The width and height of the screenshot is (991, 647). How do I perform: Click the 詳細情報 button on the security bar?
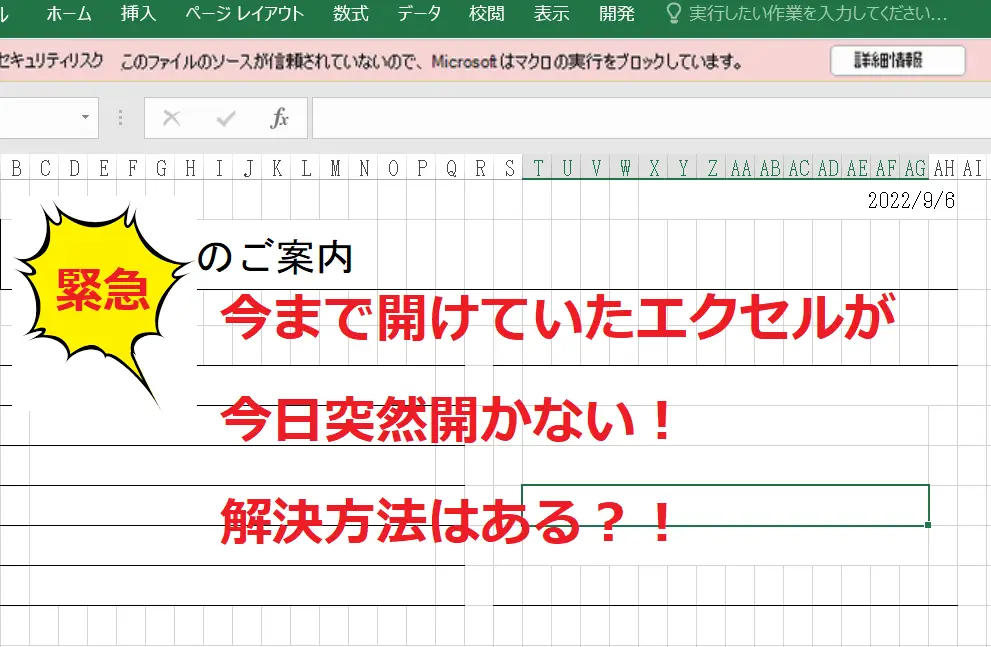click(897, 60)
